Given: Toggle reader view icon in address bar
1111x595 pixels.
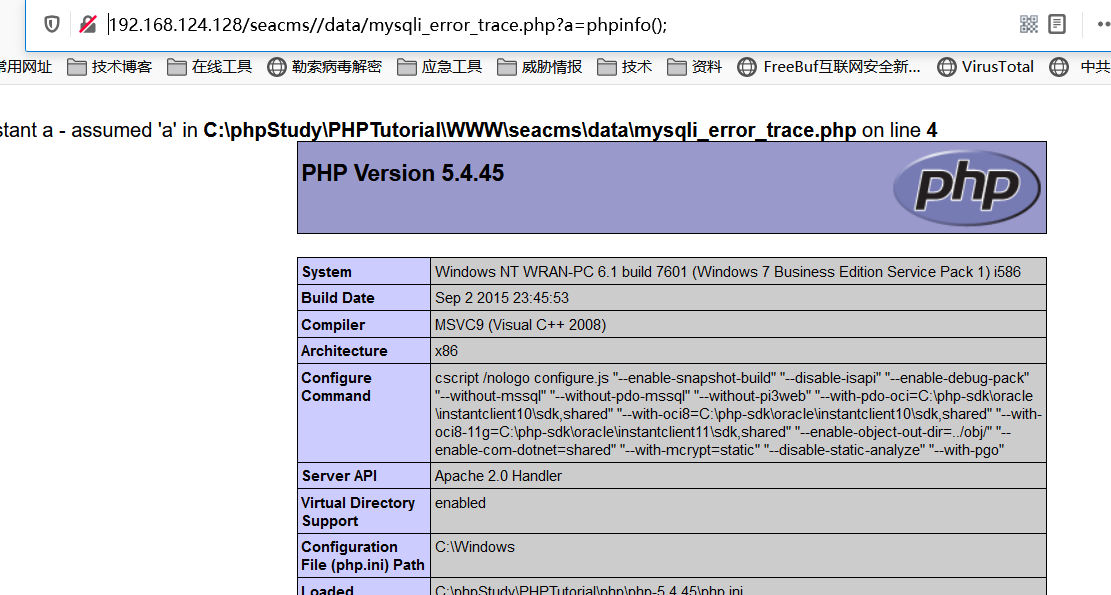Looking at the screenshot, I should coord(1057,24).
